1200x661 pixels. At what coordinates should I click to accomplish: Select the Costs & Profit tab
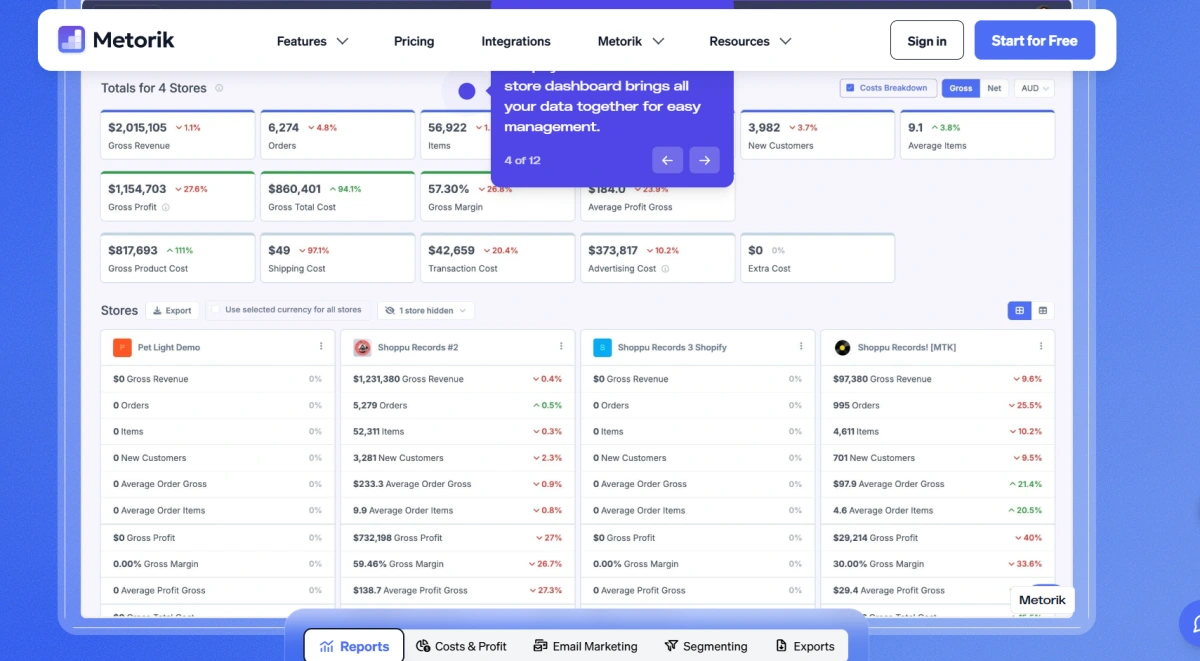tap(461, 646)
